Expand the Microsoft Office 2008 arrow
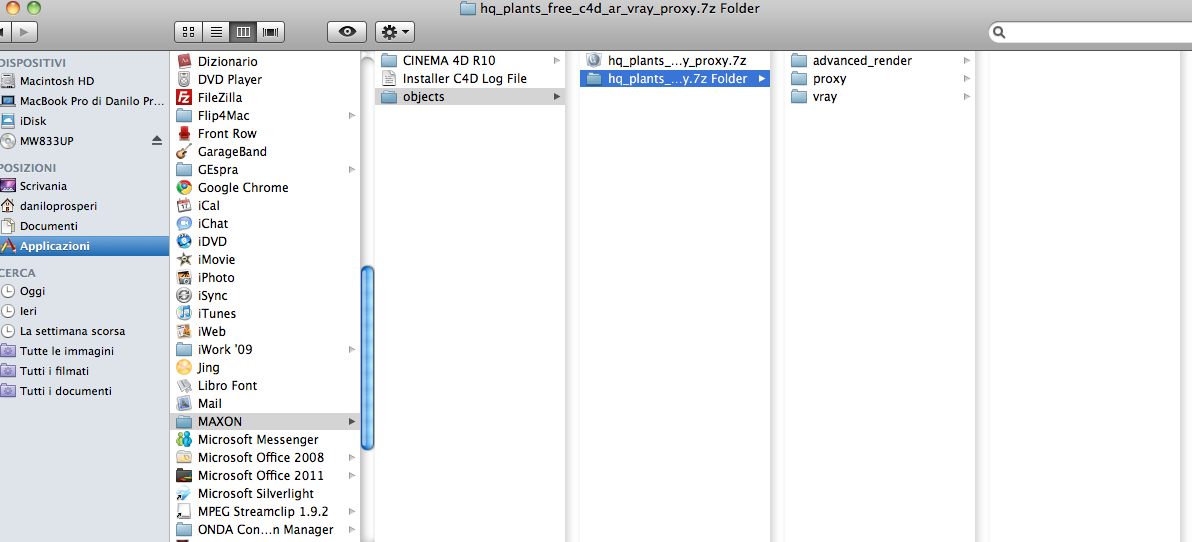 351,458
